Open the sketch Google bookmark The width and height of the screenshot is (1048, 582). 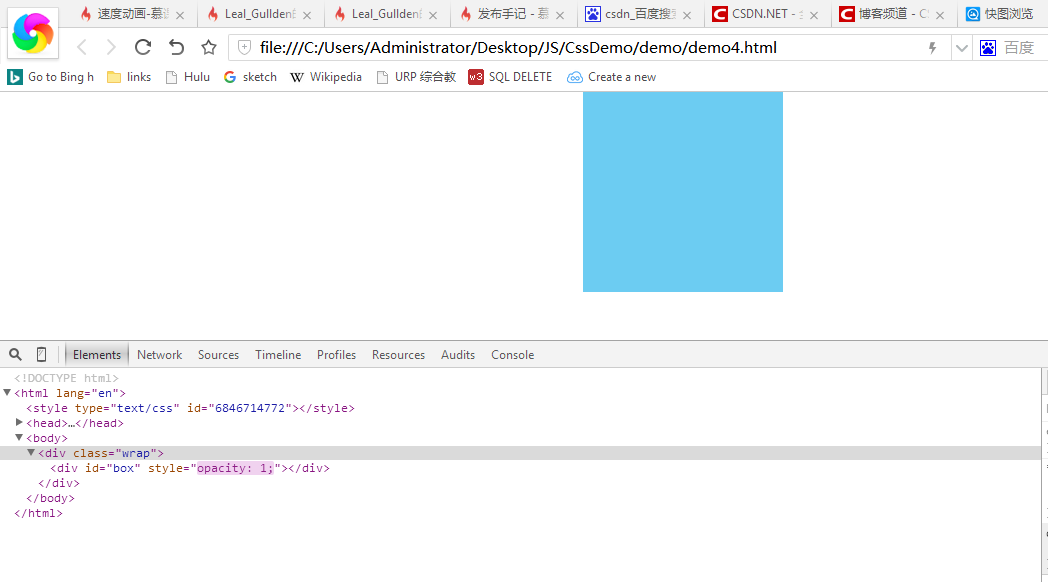[250, 77]
